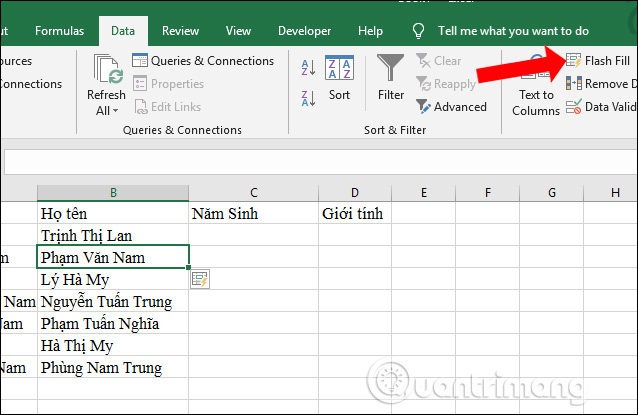Select the cell Phạm Văn Nam

[x=113, y=257]
